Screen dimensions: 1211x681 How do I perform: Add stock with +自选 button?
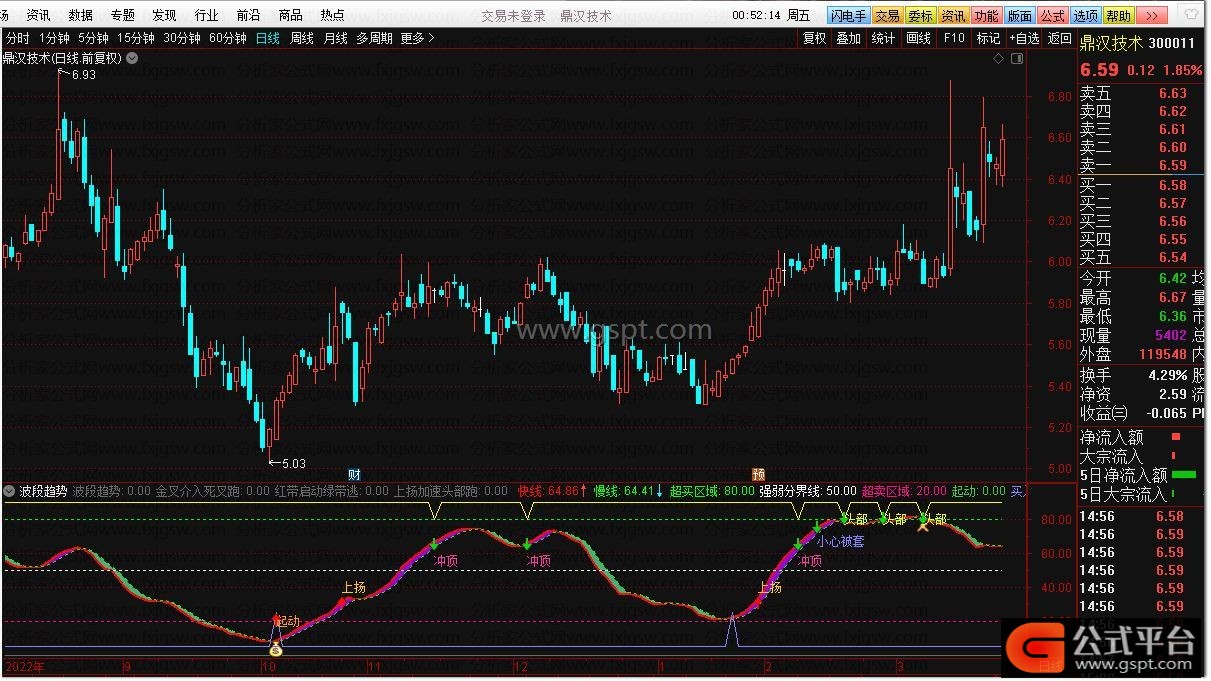pos(1024,38)
